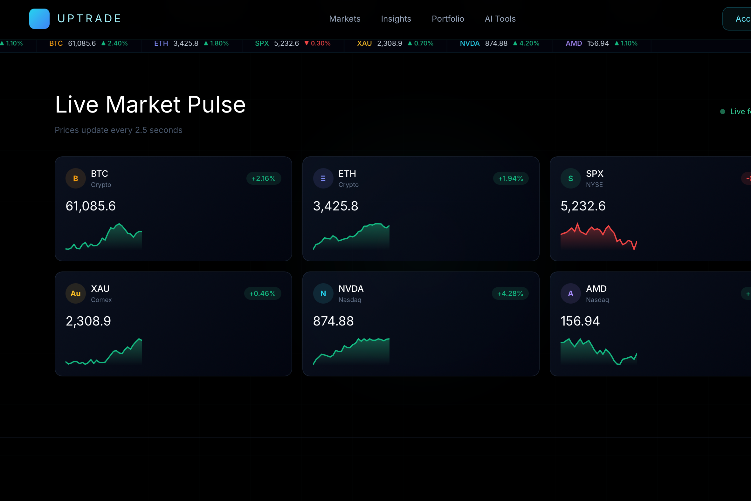Click the Live feed green status dot
Viewport: 751px width, 501px height.
(x=722, y=112)
